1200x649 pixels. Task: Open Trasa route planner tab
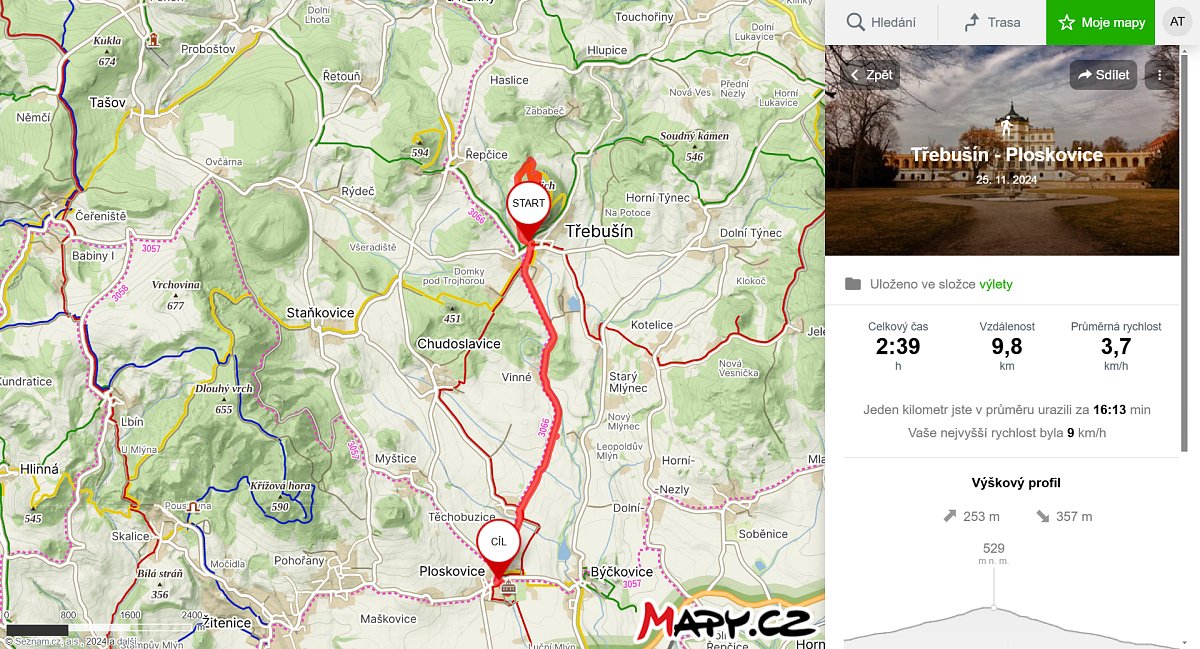tap(992, 22)
